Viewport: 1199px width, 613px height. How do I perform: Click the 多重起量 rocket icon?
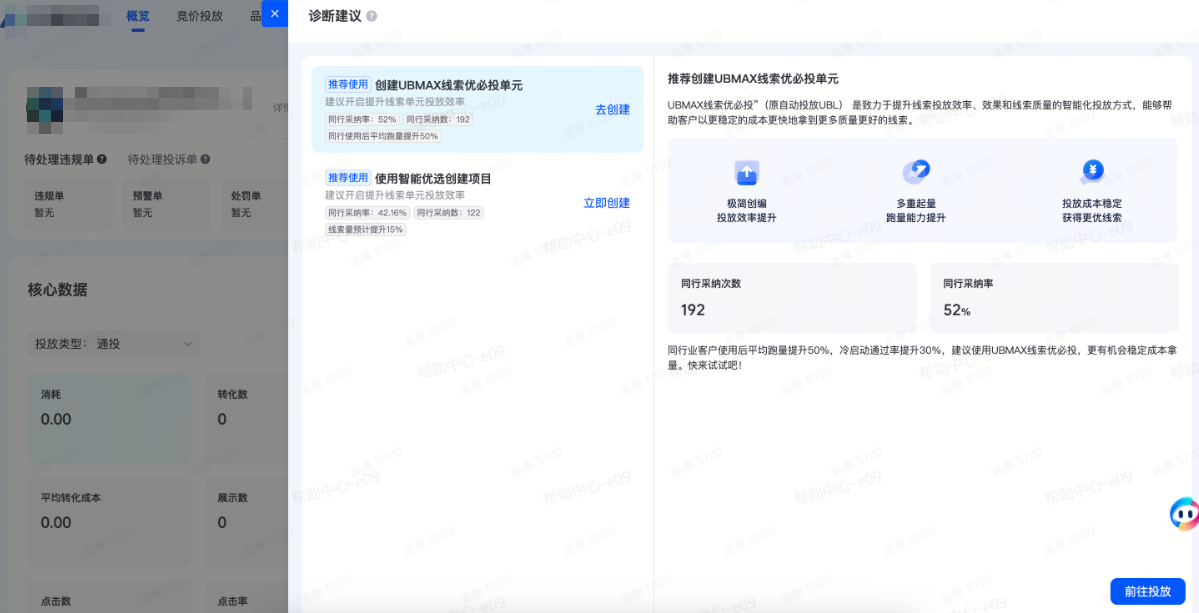[x=915, y=173]
